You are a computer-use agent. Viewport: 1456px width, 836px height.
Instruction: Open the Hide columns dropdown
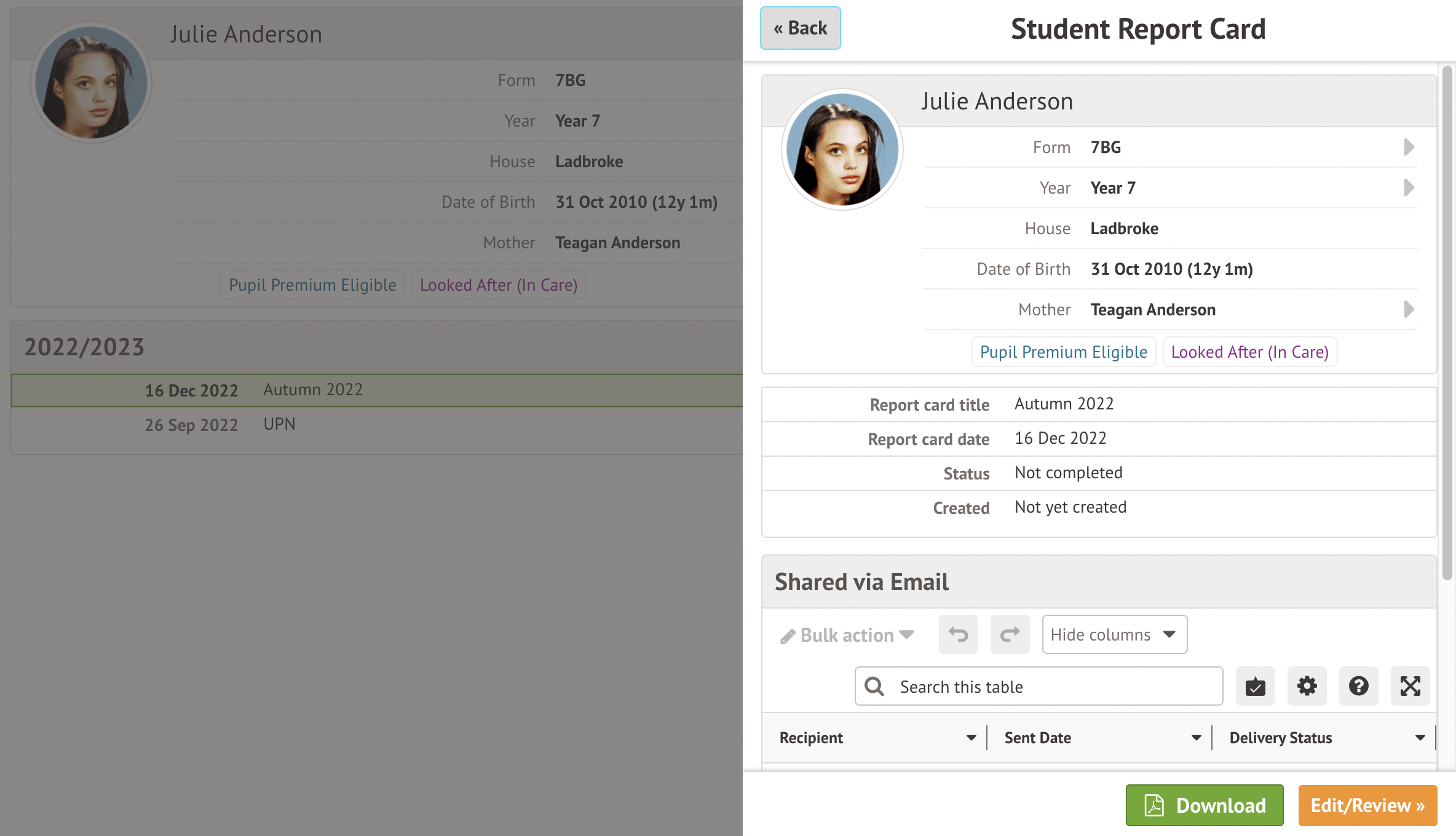1114,634
